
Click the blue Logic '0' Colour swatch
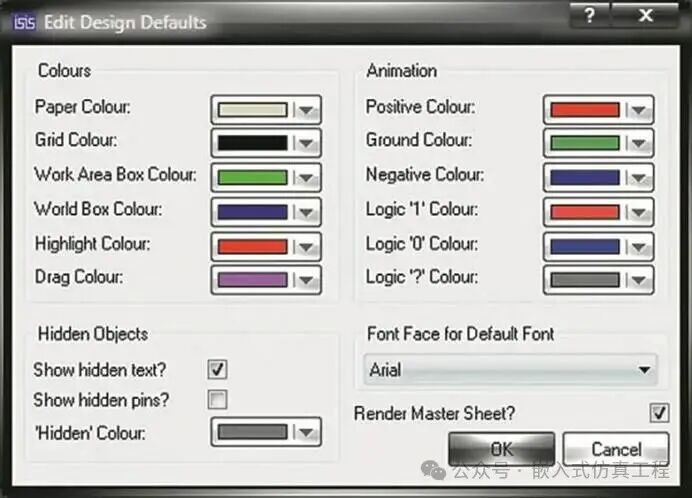(585, 247)
